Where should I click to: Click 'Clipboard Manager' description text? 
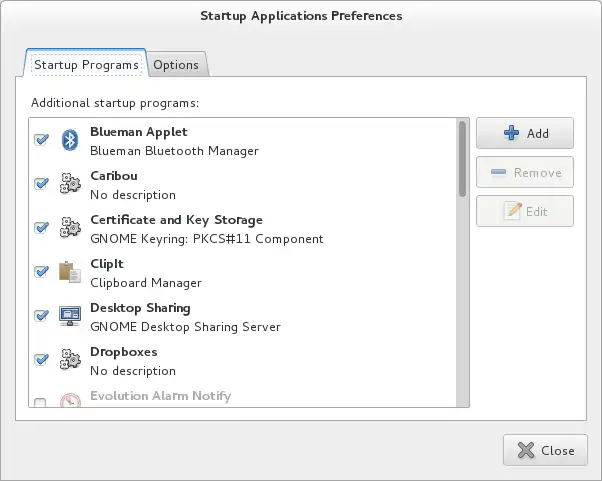pyautogui.click(x=146, y=283)
